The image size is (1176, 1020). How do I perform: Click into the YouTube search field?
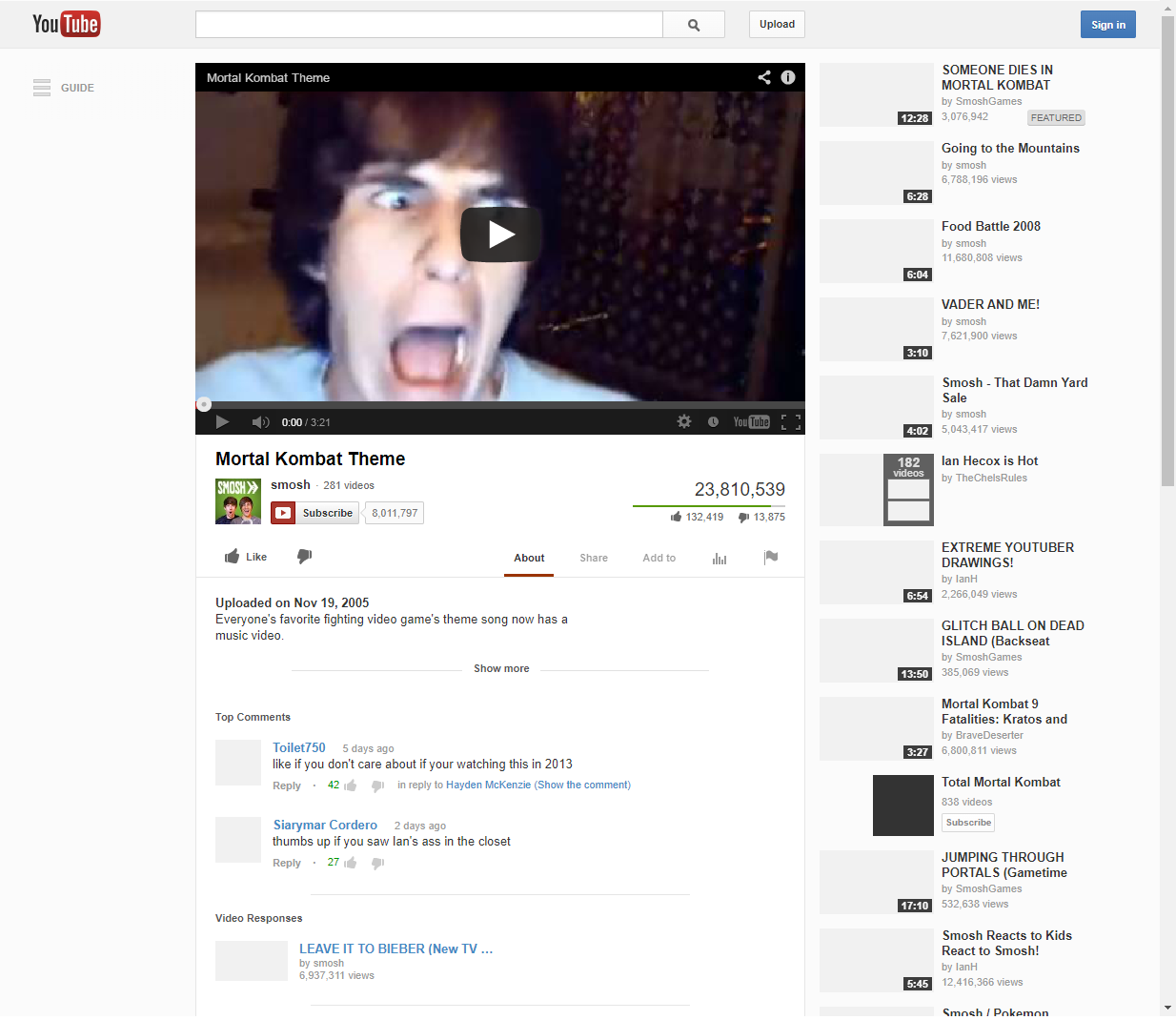pos(429,25)
